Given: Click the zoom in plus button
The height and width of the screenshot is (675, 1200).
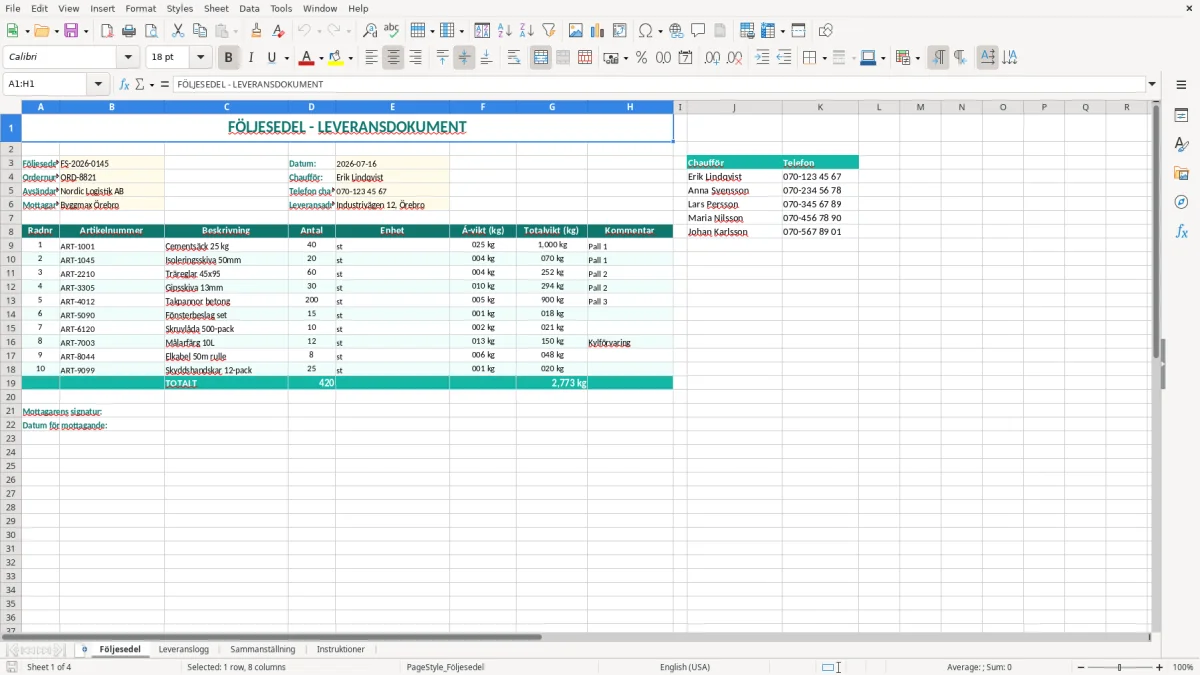Looking at the screenshot, I should point(1160,667).
